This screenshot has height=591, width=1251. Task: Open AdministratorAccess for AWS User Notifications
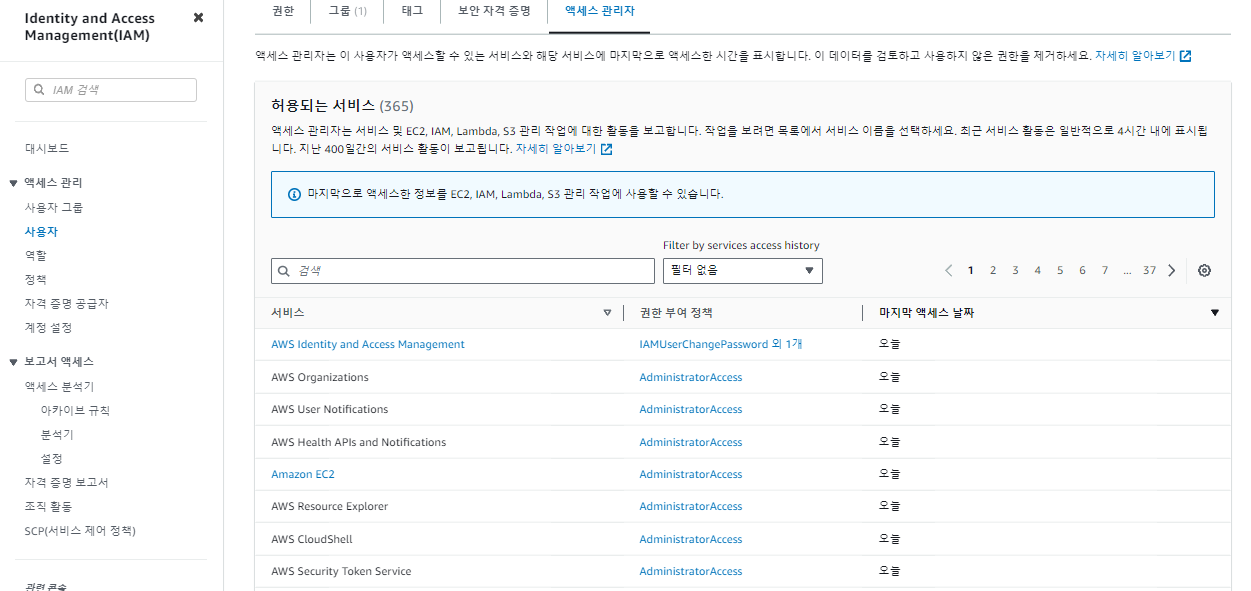pos(691,409)
